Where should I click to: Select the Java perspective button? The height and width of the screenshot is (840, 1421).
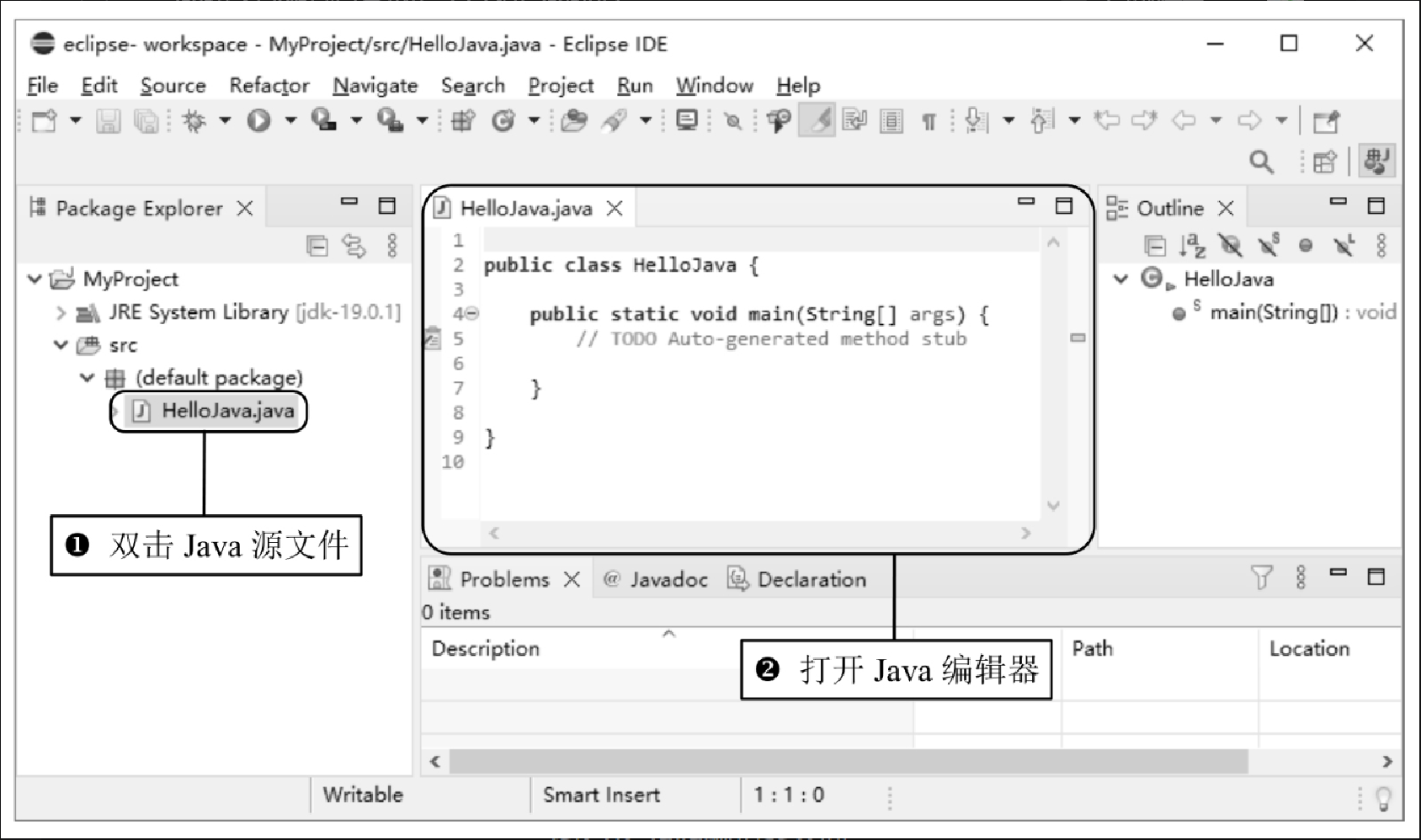pyautogui.click(x=1377, y=161)
